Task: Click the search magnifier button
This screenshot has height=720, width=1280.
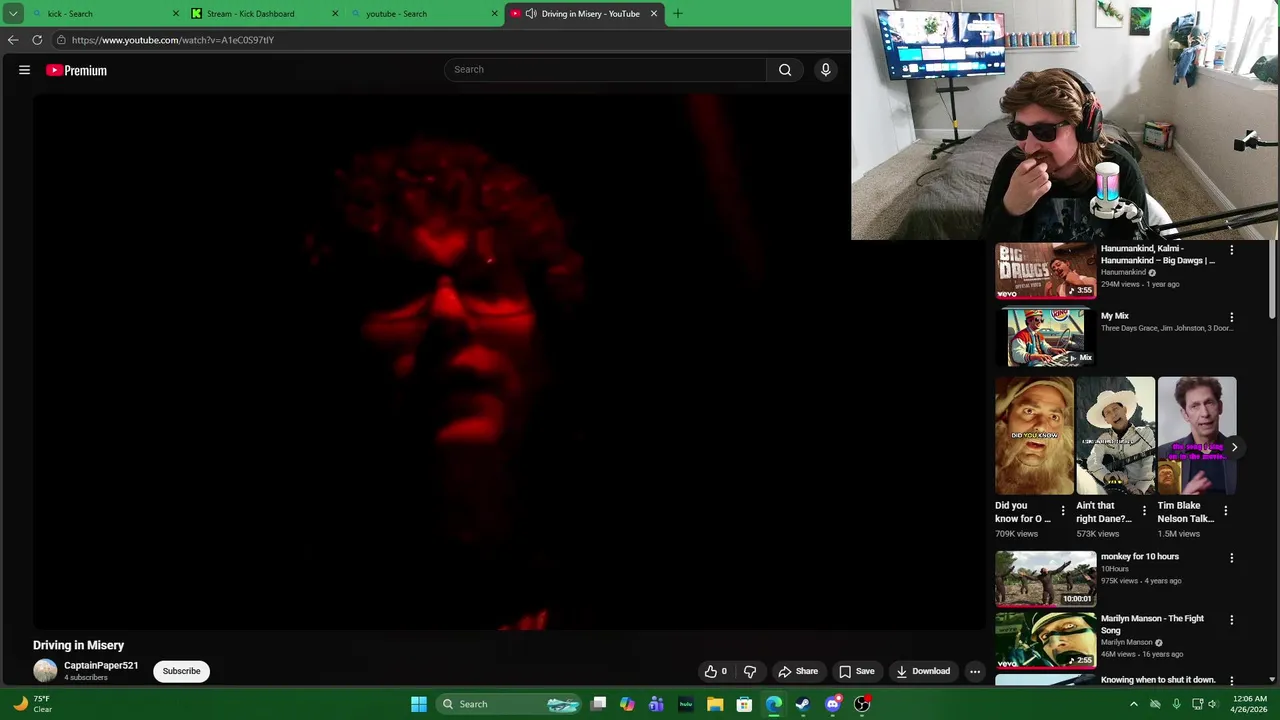Action: pyautogui.click(x=785, y=69)
